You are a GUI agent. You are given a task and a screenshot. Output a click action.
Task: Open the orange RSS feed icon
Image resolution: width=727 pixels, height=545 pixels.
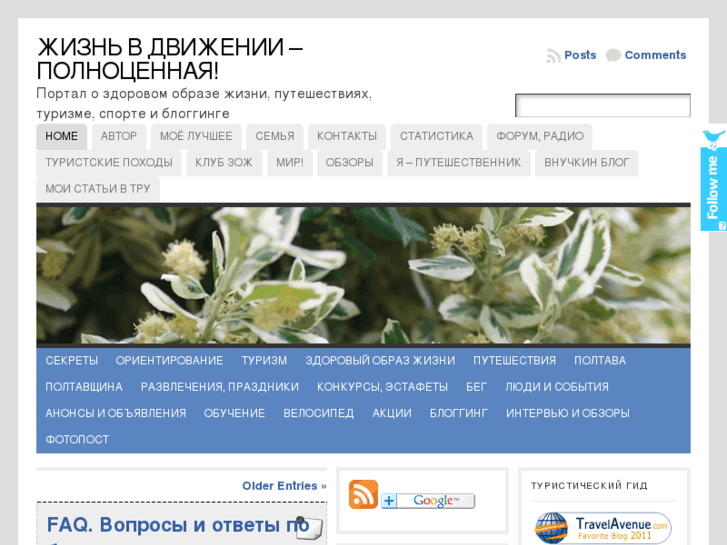click(363, 494)
